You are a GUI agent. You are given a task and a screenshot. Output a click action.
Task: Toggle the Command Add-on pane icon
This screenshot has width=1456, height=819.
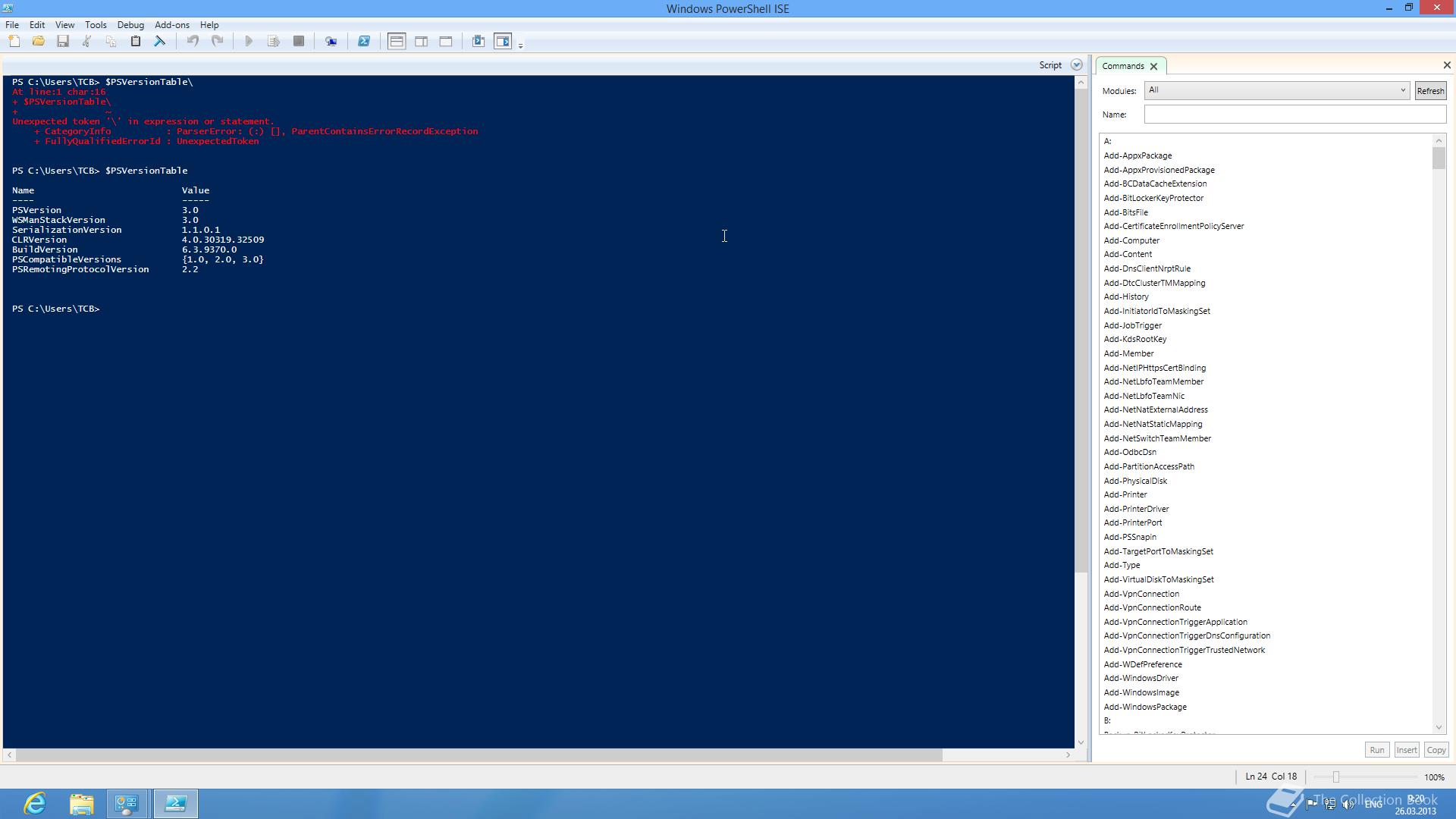click(x=503, y=42)
